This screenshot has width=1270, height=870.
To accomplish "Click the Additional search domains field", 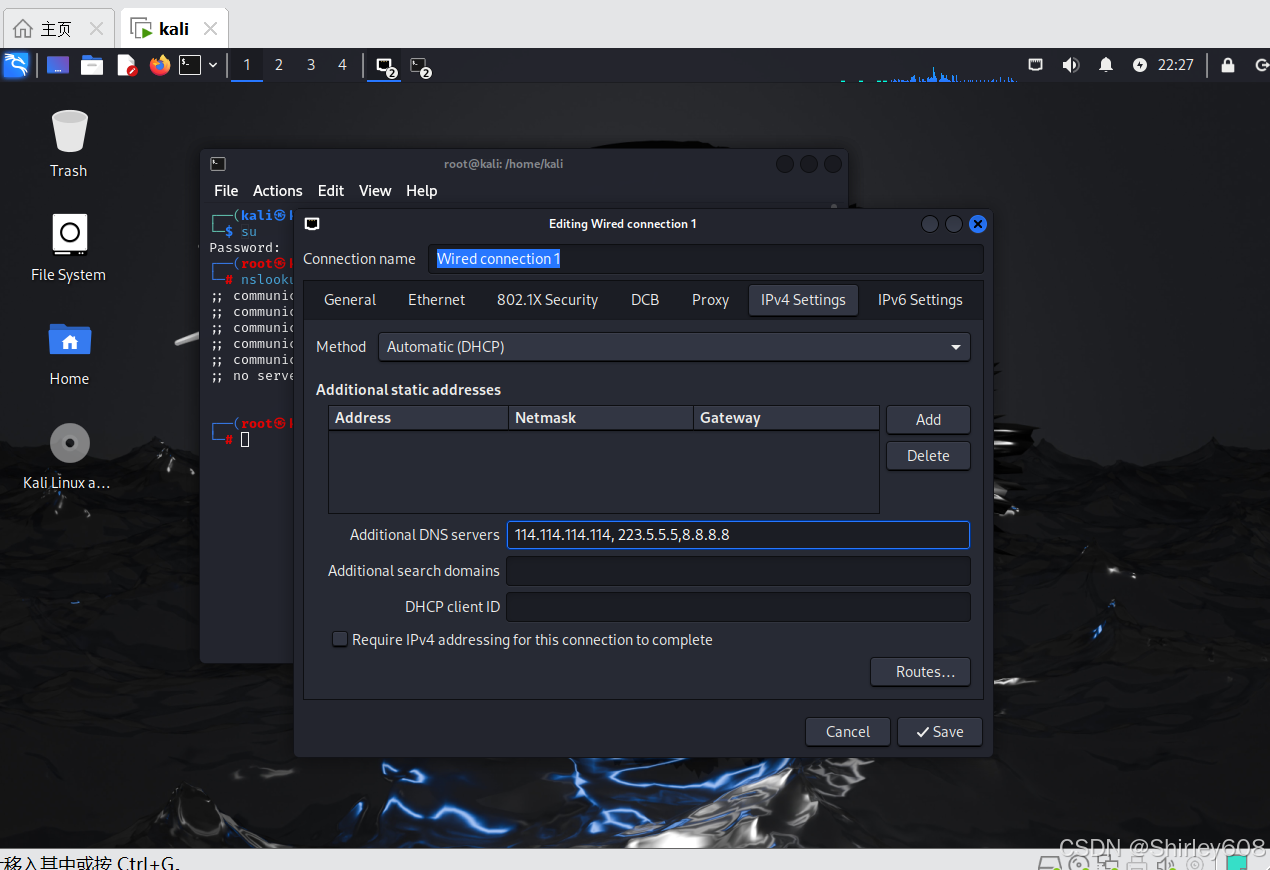I will point(738,571).
